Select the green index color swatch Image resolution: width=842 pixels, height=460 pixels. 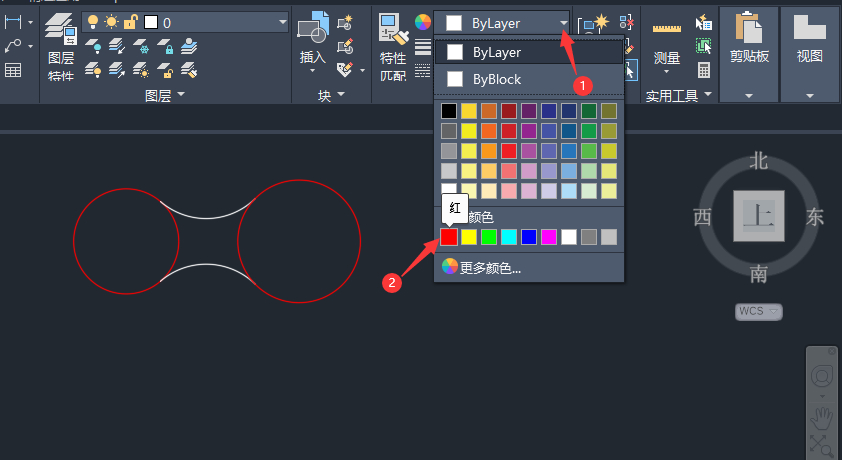489,237
